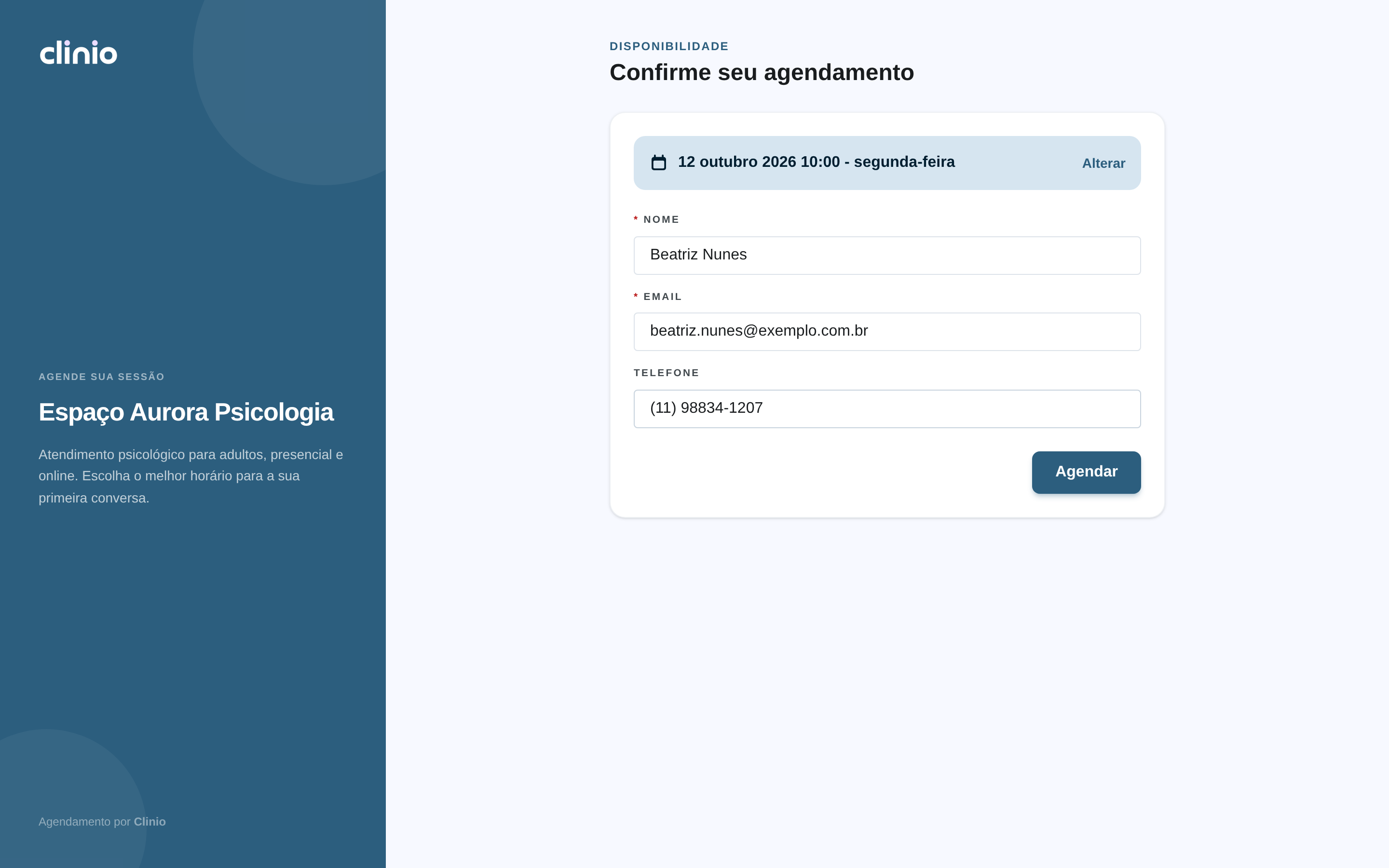Screen dimensions: 1389x868
Task: Click the Espaço Aurora Psicologia title
Action: [186, 412]
